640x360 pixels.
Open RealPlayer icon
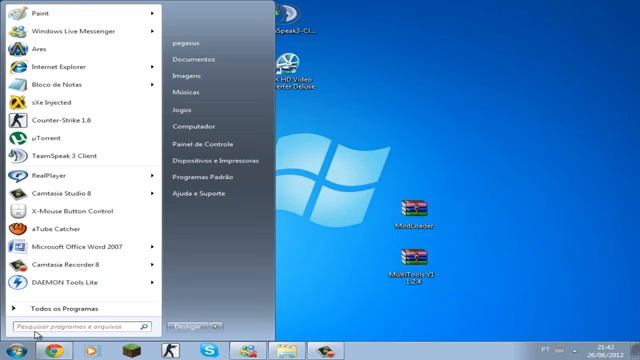(18, 176)
